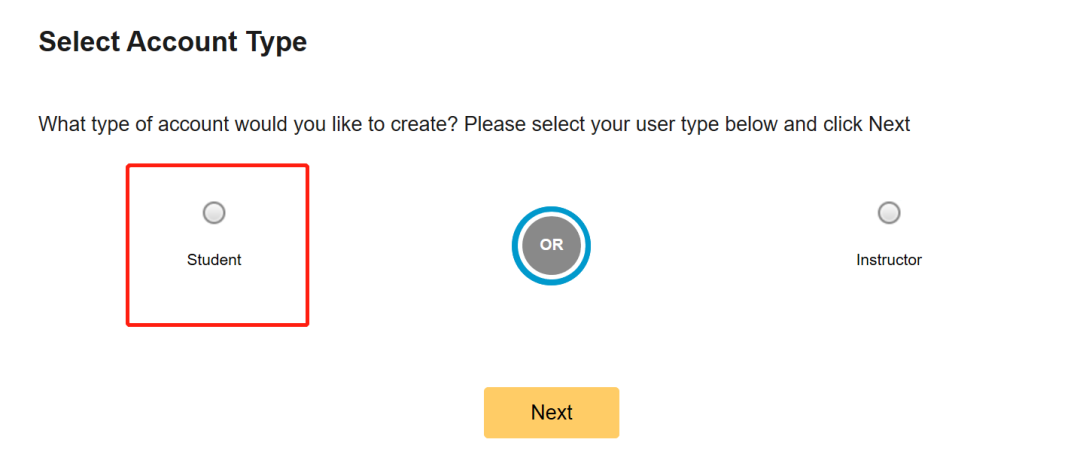This screenshot has height=476, width=1080.
Task: Click "What type of account" phrase
Action: (133, 125)
